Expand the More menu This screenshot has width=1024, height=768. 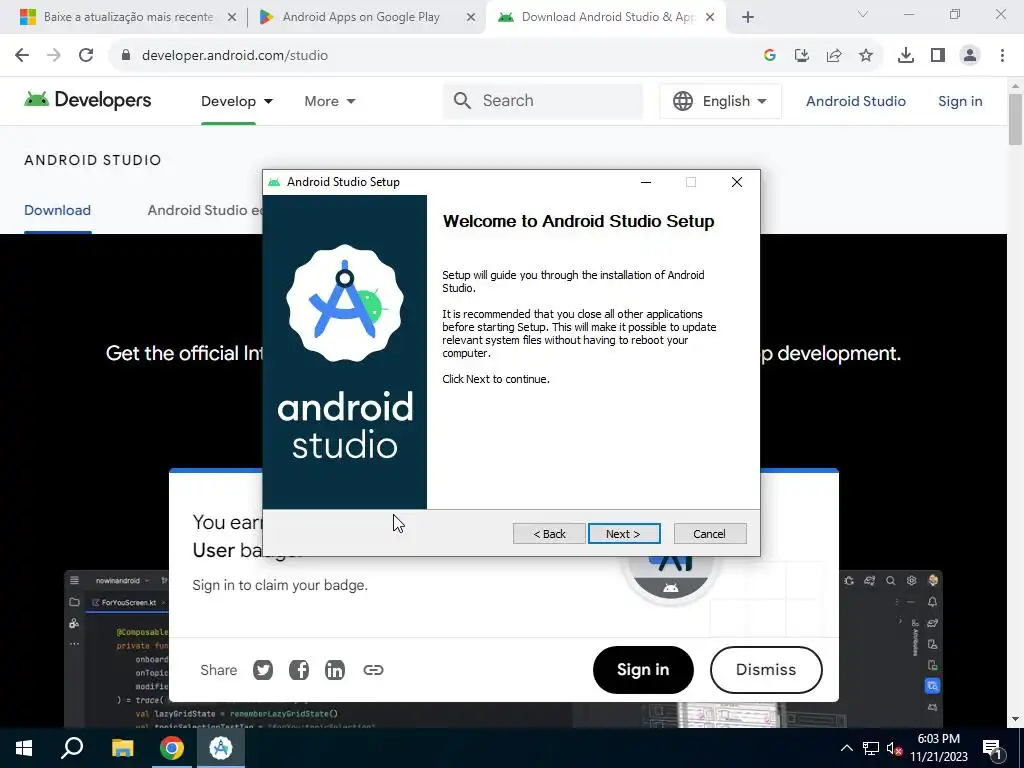(x=330, y=101)
